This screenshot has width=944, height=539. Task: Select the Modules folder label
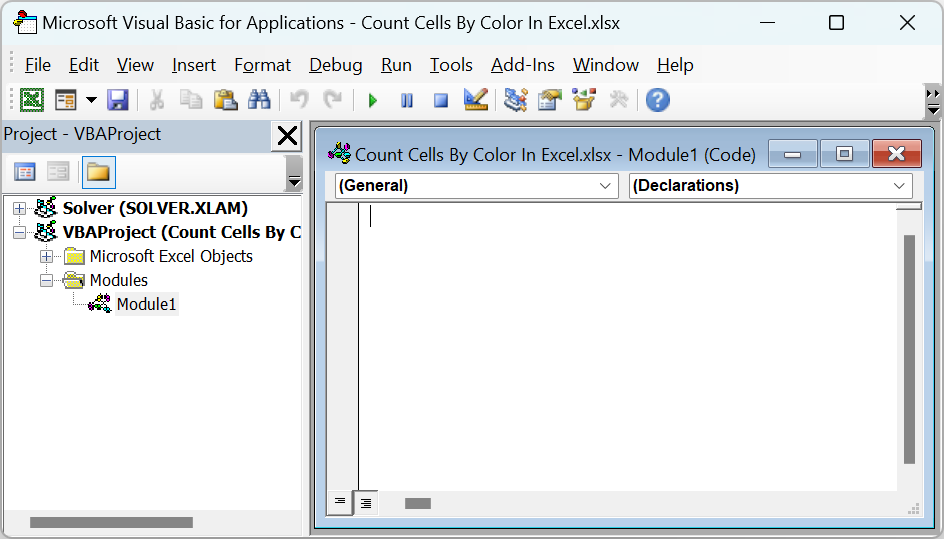119,281
